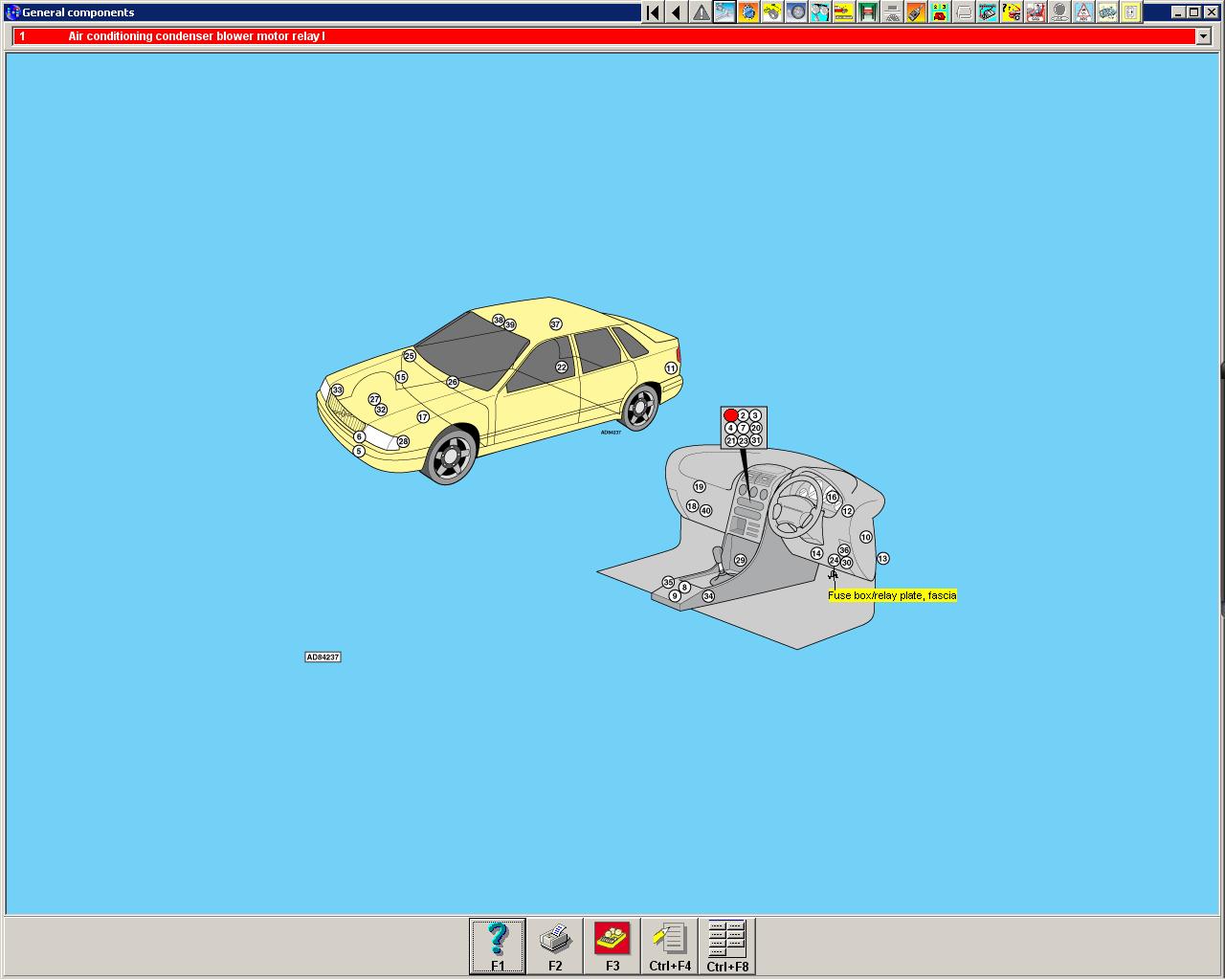Click callout 10 on the dashboard end
Screen dimensions: 1225x980
click(866, 537)
